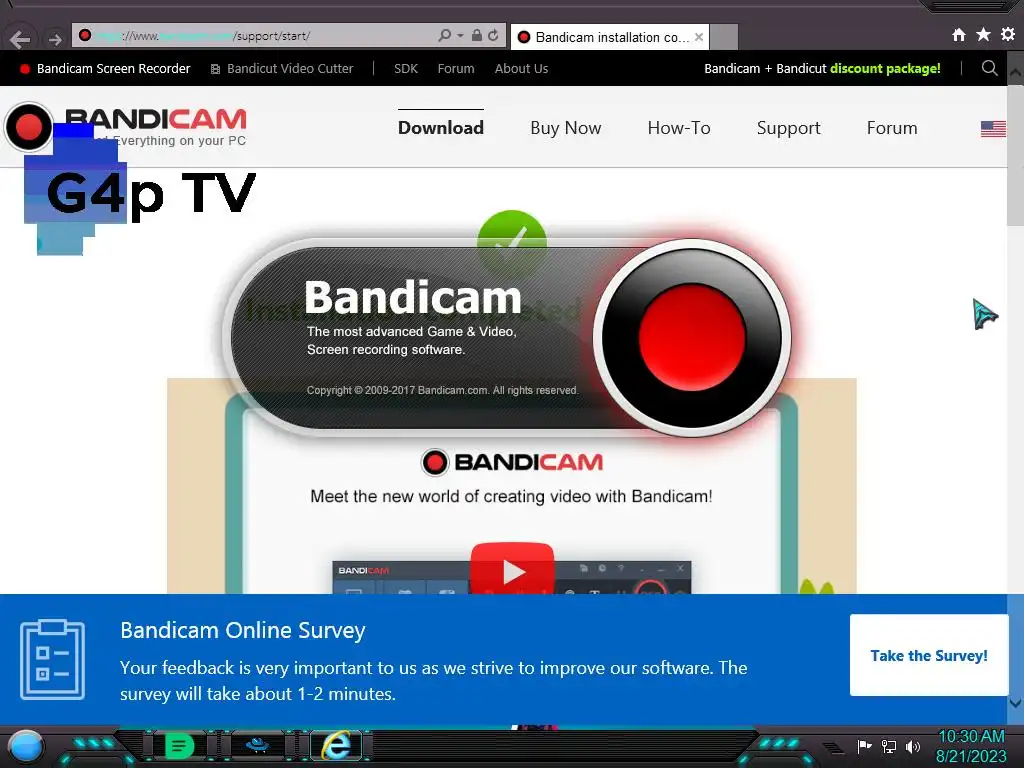Open the address bar dropdown arrow
Screen dimensions: 1024x768
[x=460, y=36]
